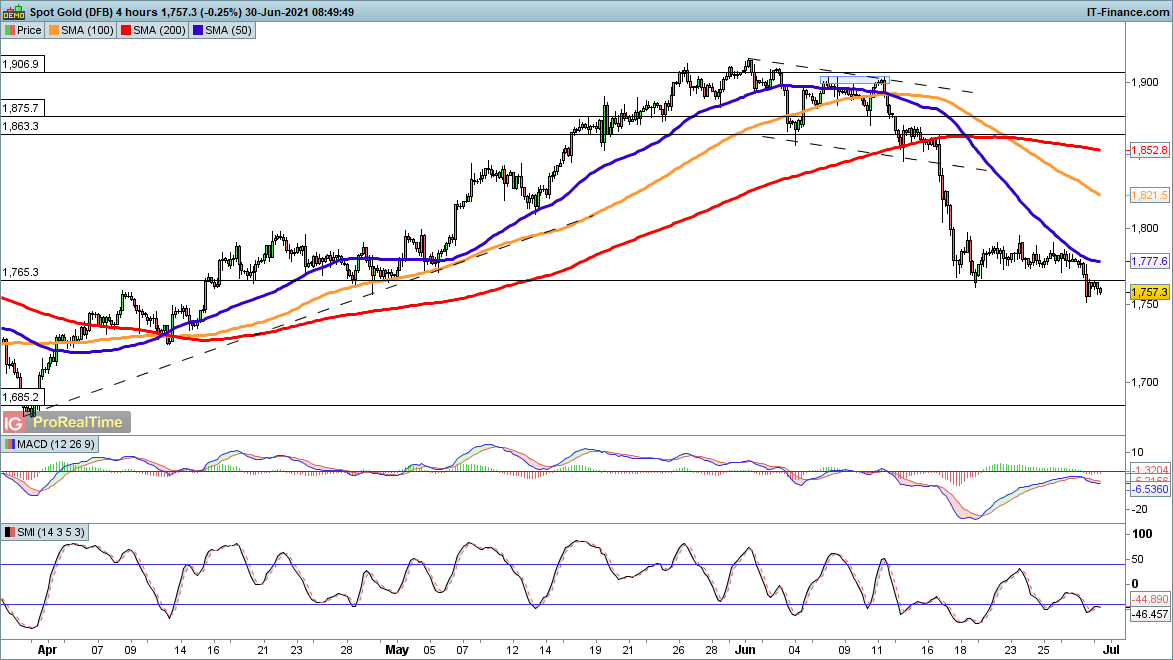Click the MACD indicator color icon
1173x660 pixels.
coord(10,444)
